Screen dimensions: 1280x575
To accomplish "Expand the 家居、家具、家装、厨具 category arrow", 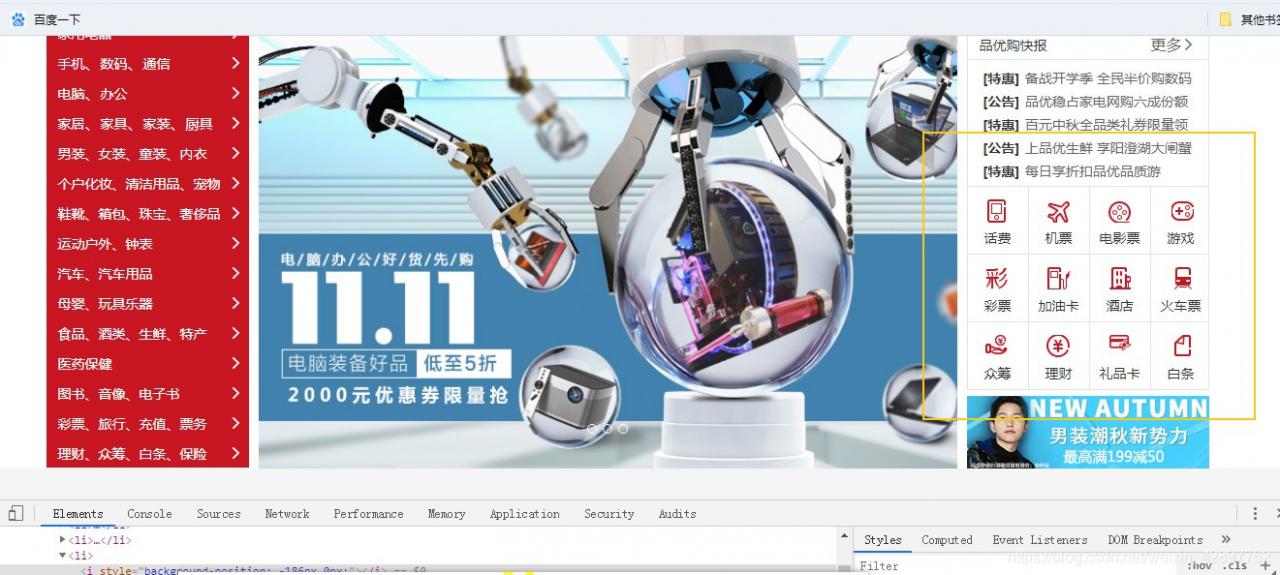I will click(x=236, y=123).
